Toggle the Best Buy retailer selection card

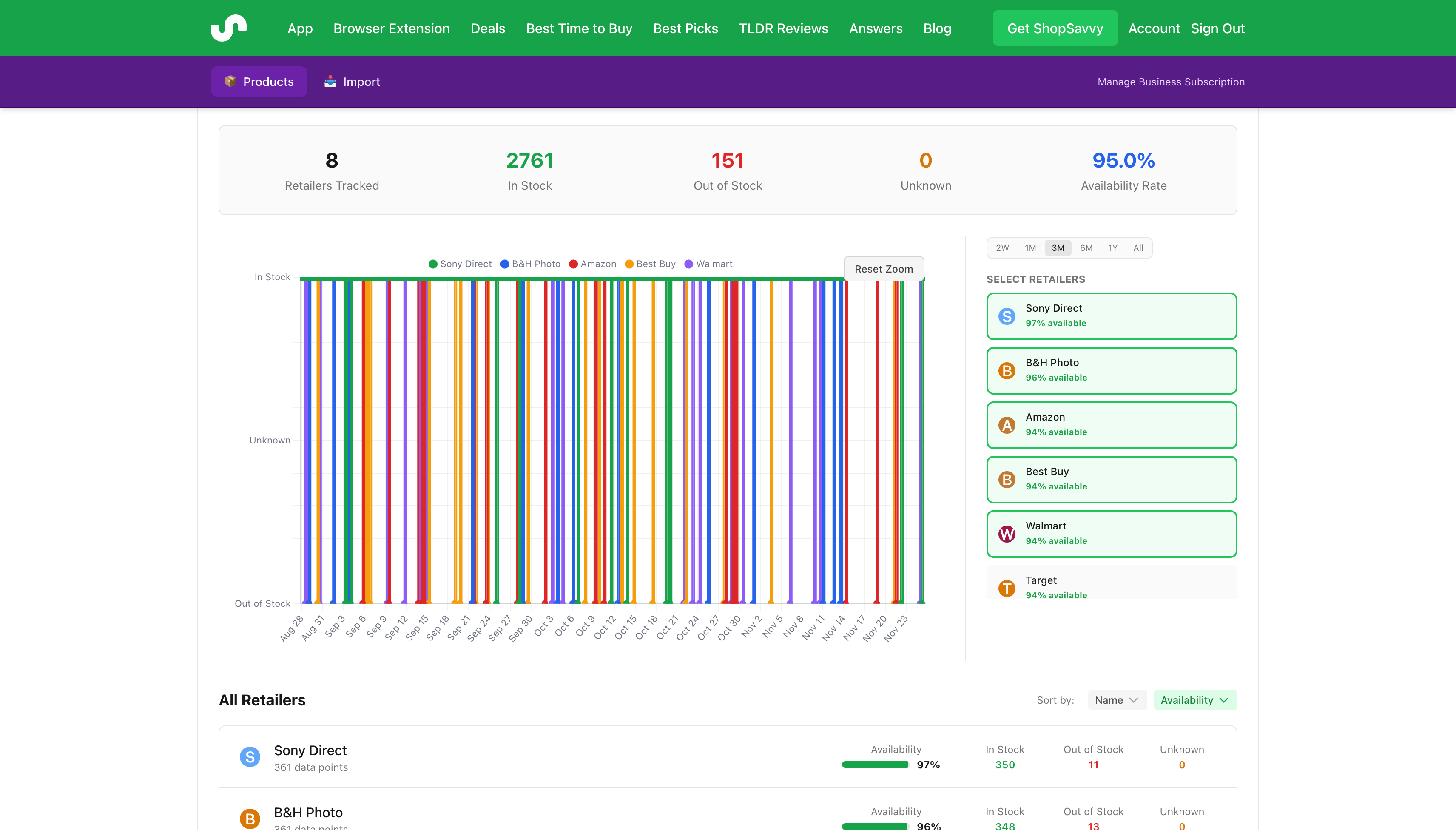1111,479
